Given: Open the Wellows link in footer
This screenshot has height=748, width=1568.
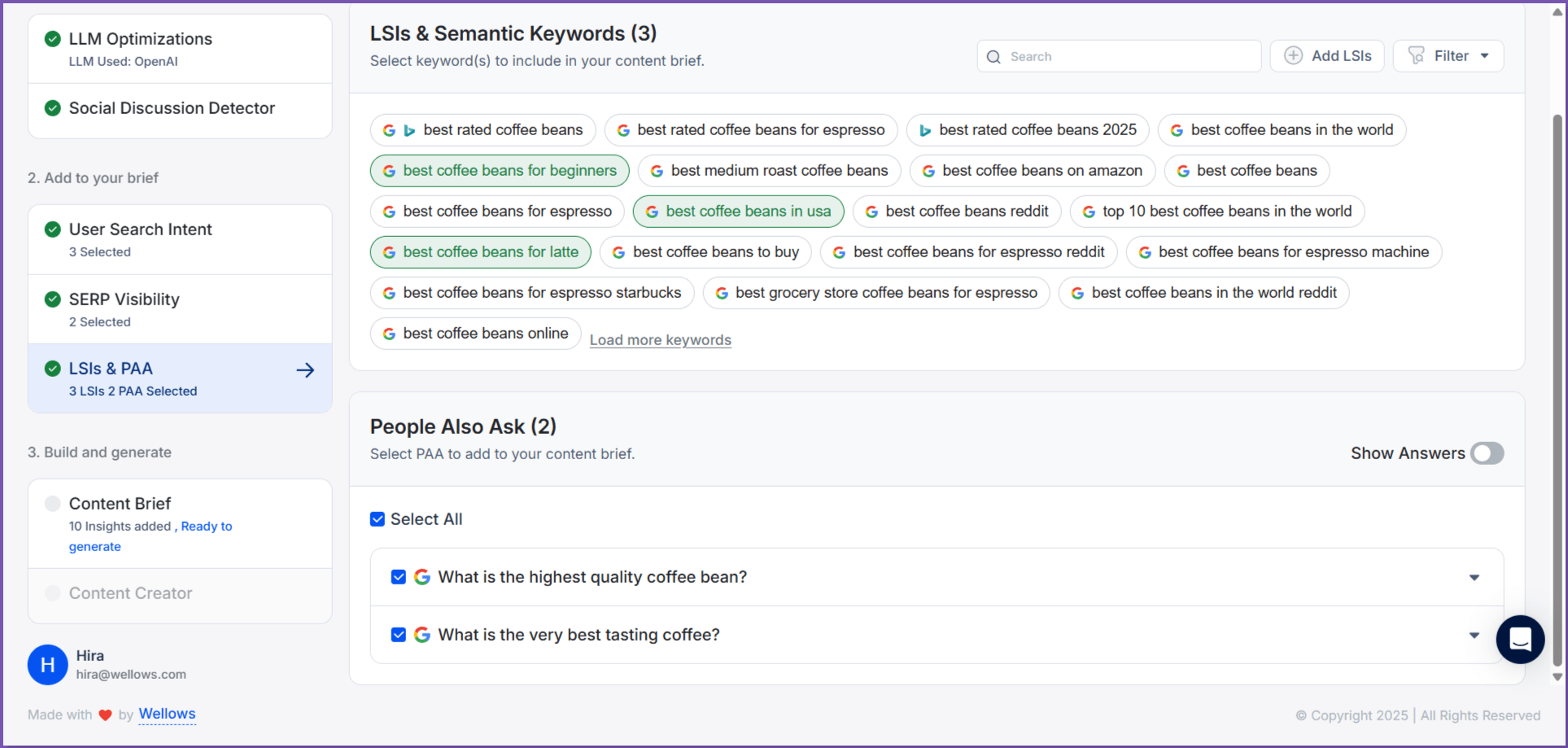Looking at the screenshot, I should (x=167, y=714).
